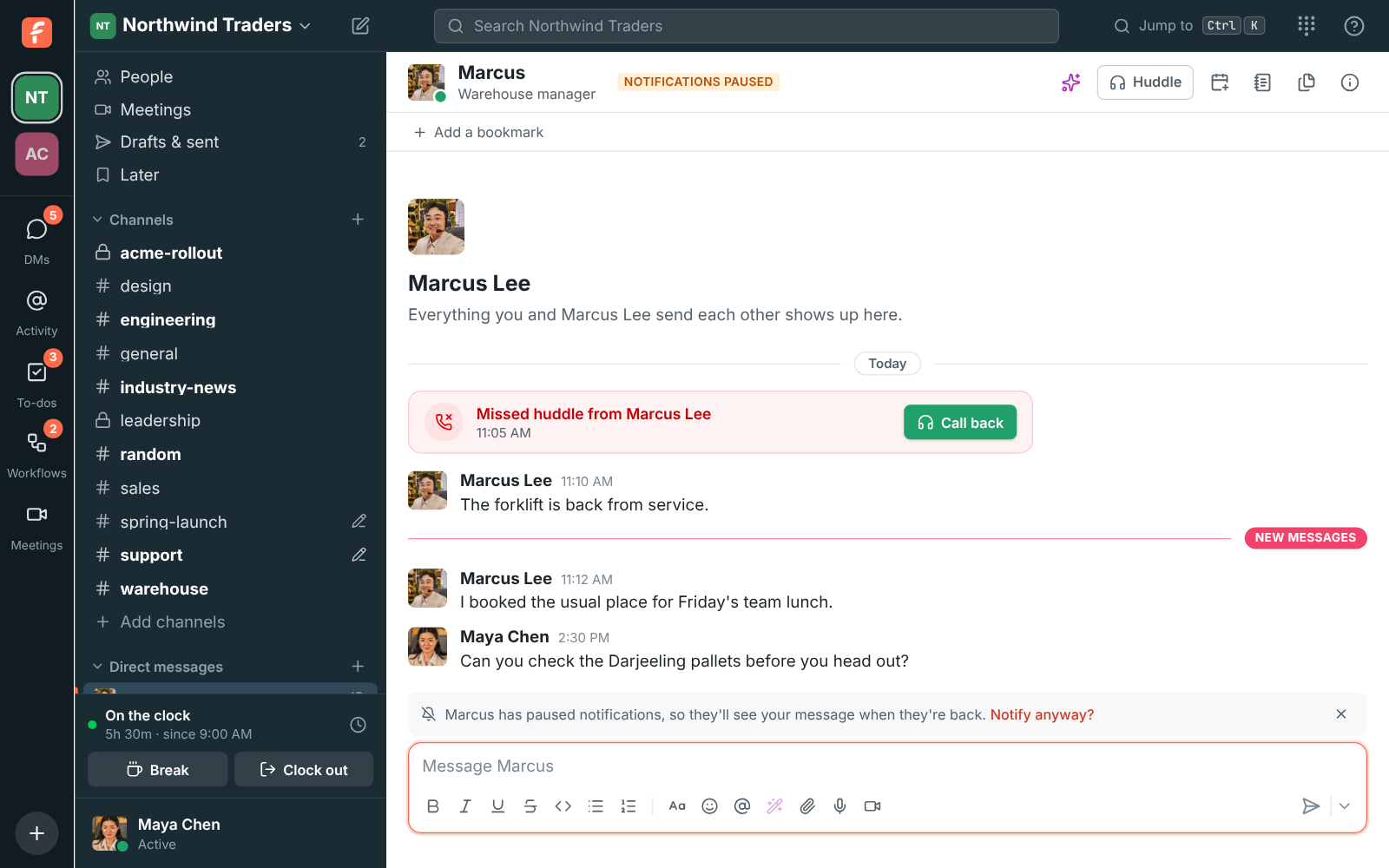Toggle strikethrough formatting
This screenshot has height=868, width=1389.
tap(530, 806)
